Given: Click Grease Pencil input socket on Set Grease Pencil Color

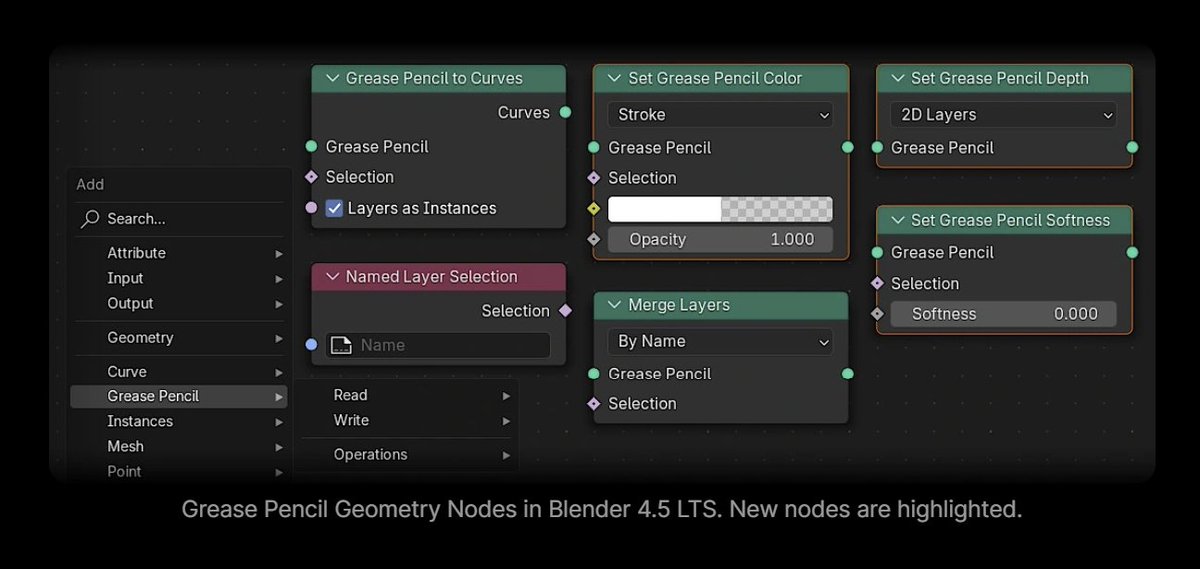Looking at the screenshot, I should 593,147.
